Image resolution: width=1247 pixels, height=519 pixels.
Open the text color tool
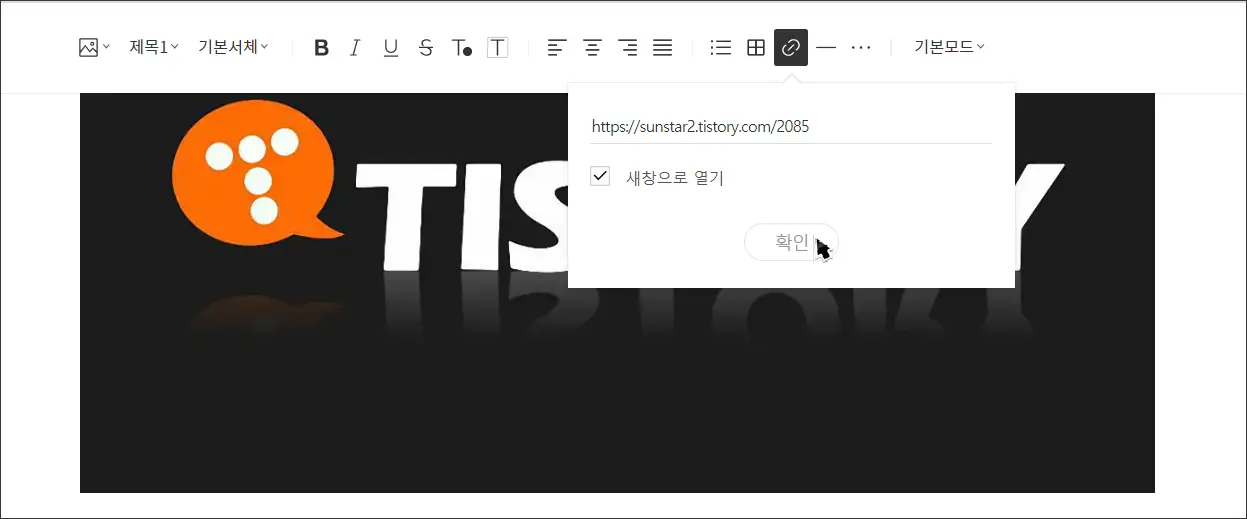pos(461,47)
